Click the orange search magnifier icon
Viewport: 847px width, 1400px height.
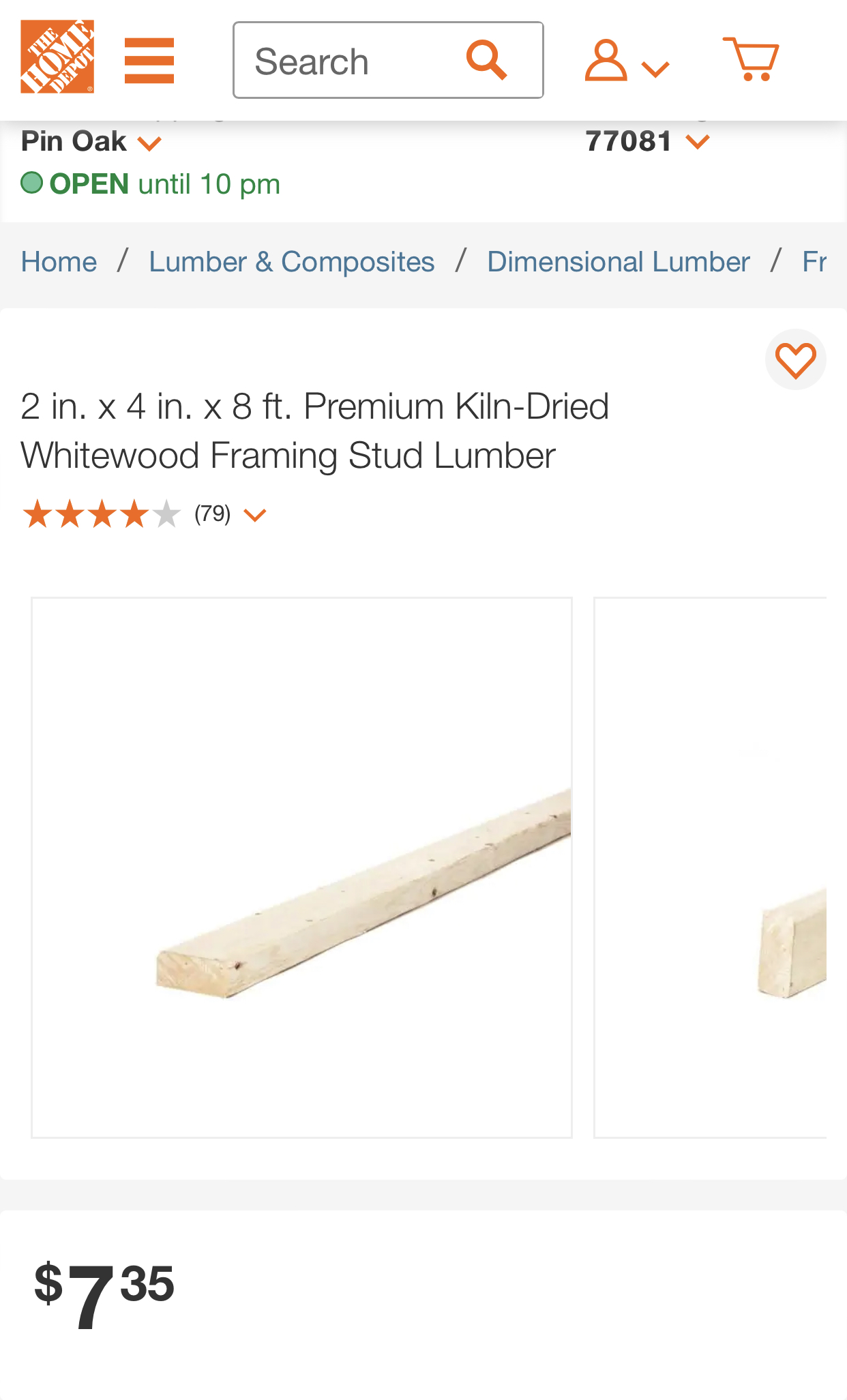(486, 60)
